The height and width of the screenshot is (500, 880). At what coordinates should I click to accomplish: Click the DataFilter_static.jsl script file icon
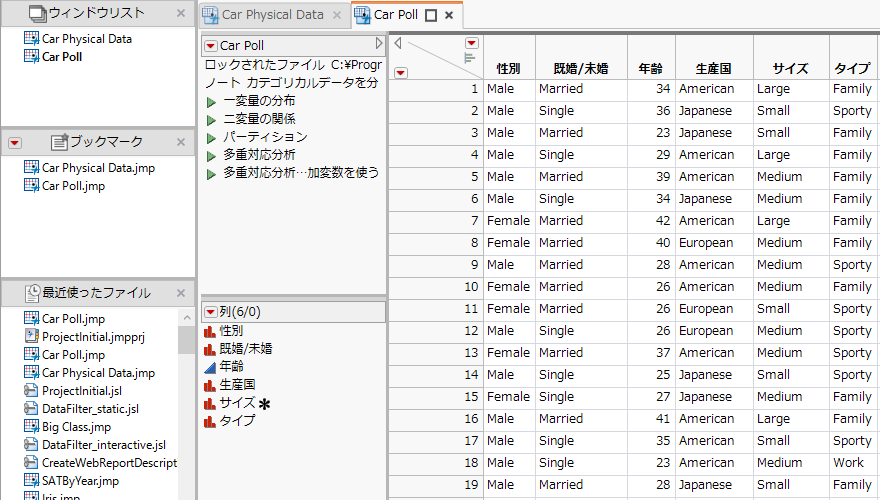32,409
